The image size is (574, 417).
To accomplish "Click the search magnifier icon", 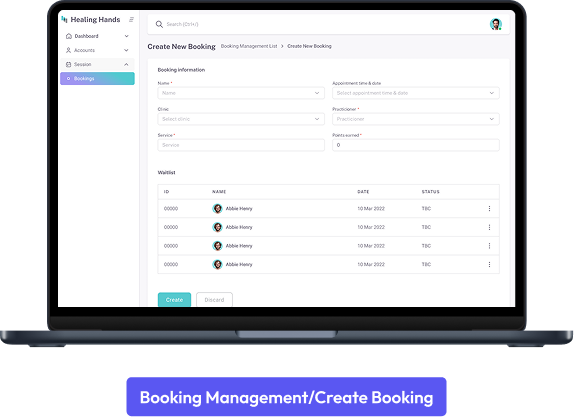I will click(159, 24).
